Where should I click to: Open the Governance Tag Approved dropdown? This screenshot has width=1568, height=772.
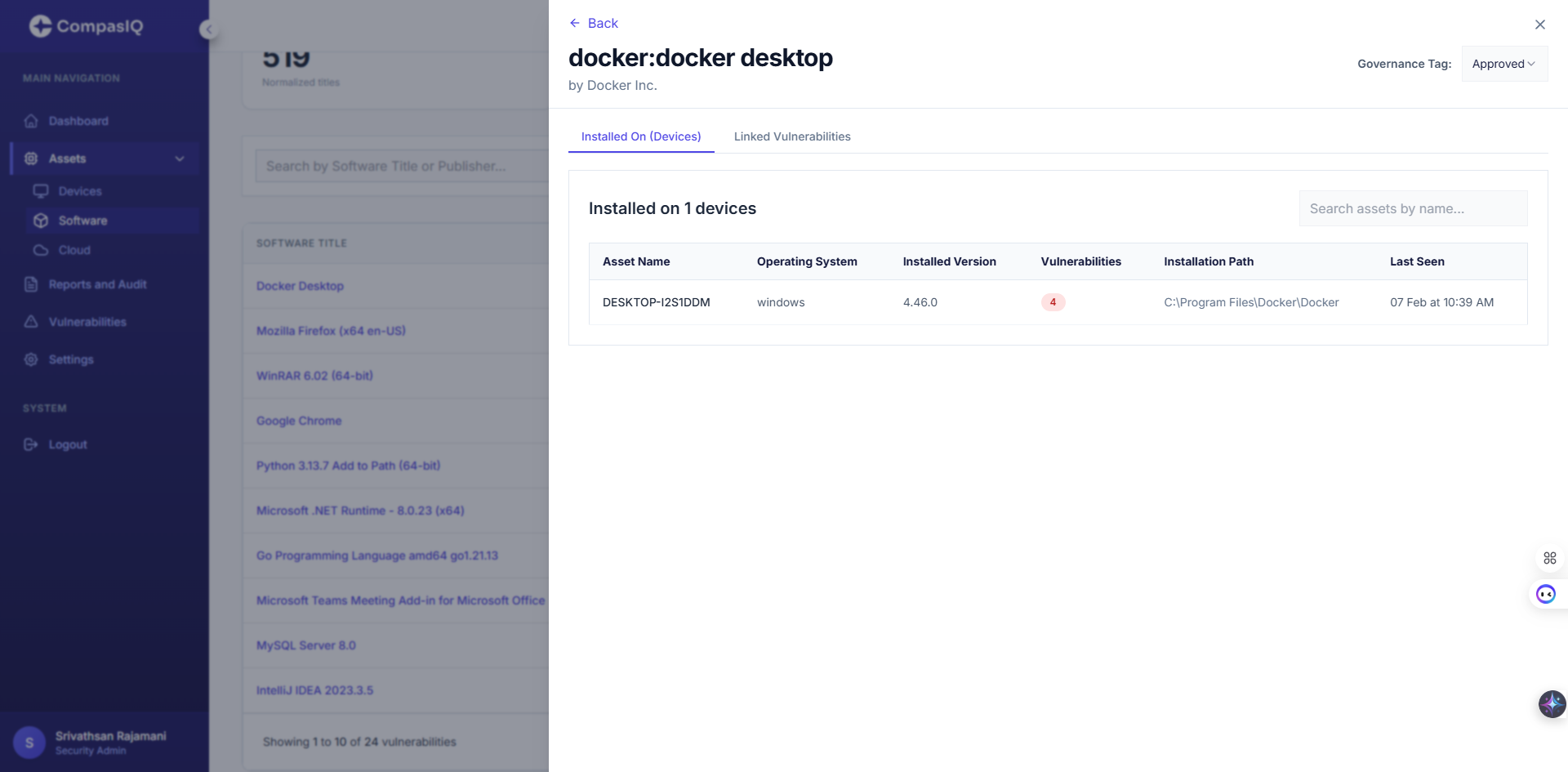pos(1504,64)
